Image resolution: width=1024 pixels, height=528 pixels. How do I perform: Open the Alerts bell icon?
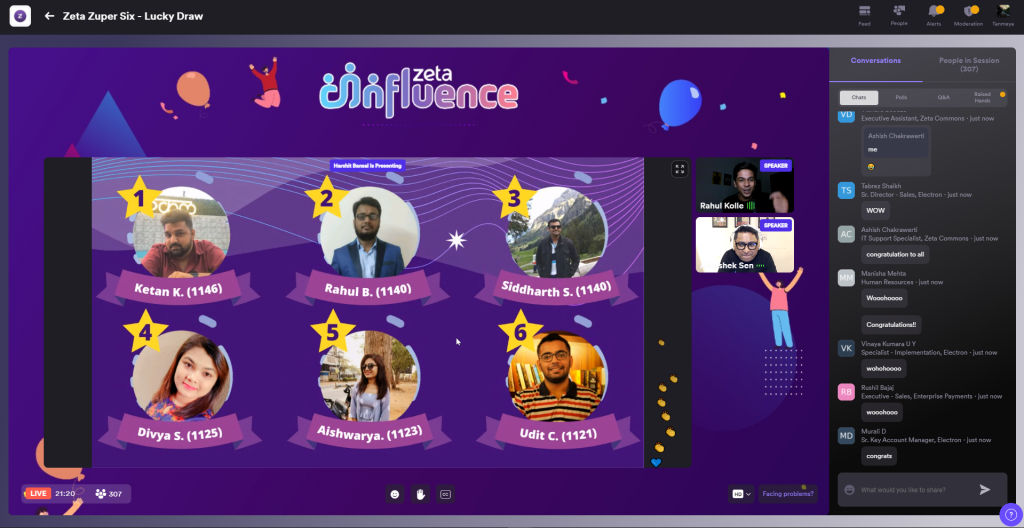[x=935, y=15]
